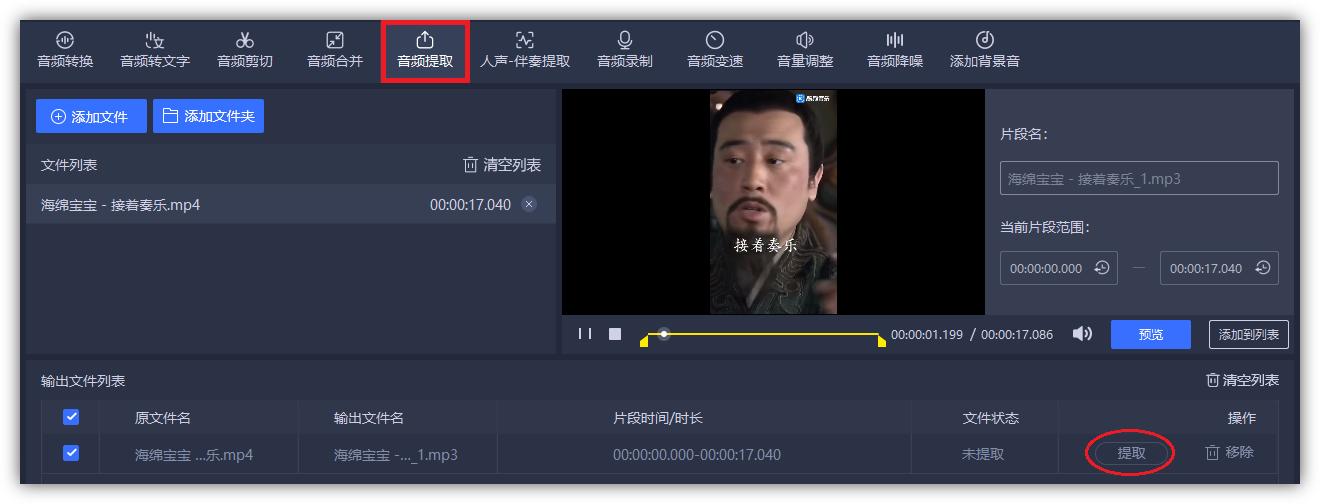Image resolution: width=1320 pixels, height=504 pixels.
Task: Click the 未提取 file status cell
Action: 983,454
